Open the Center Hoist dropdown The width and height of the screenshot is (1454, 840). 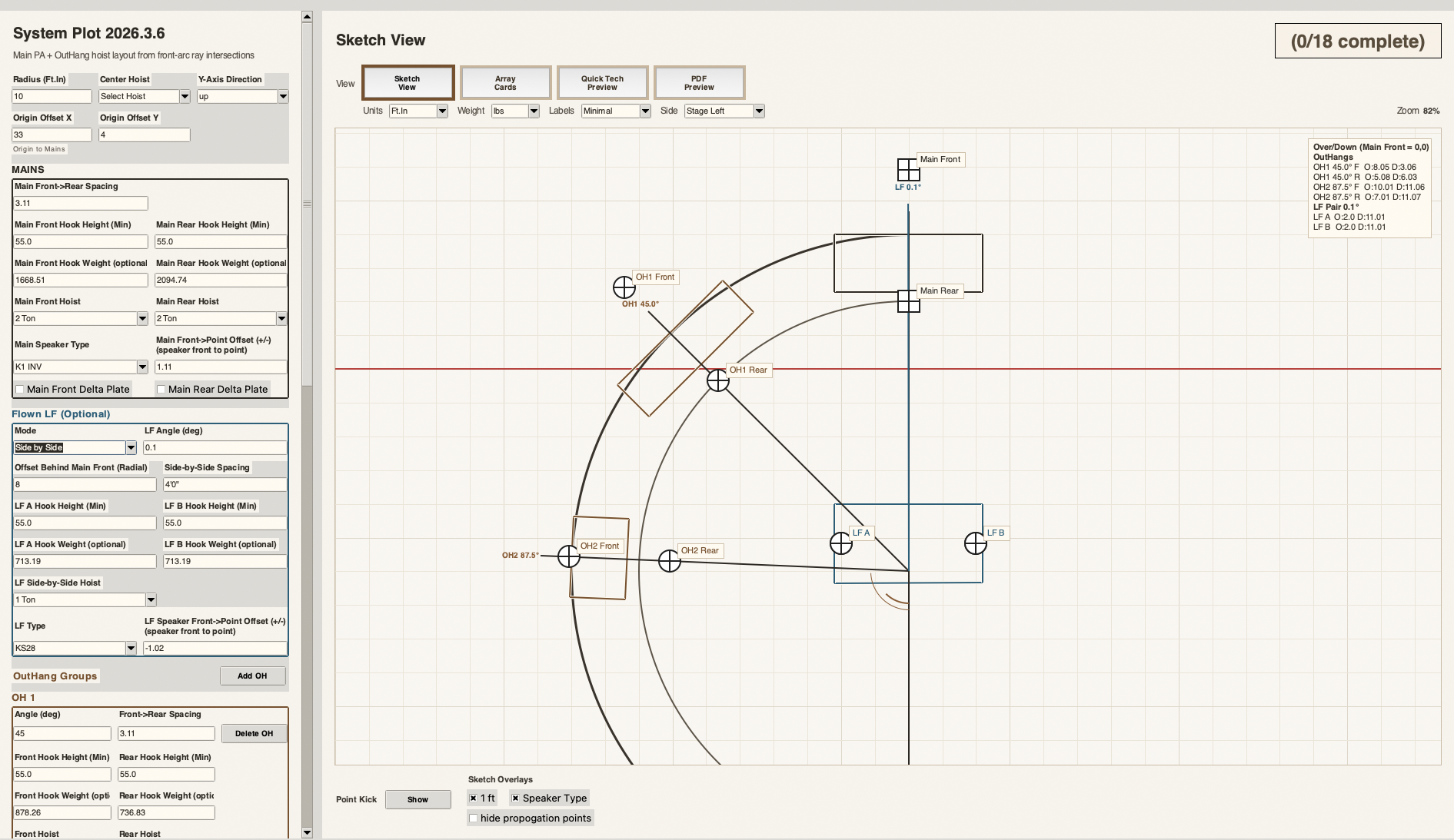click(x=144, y=96)
